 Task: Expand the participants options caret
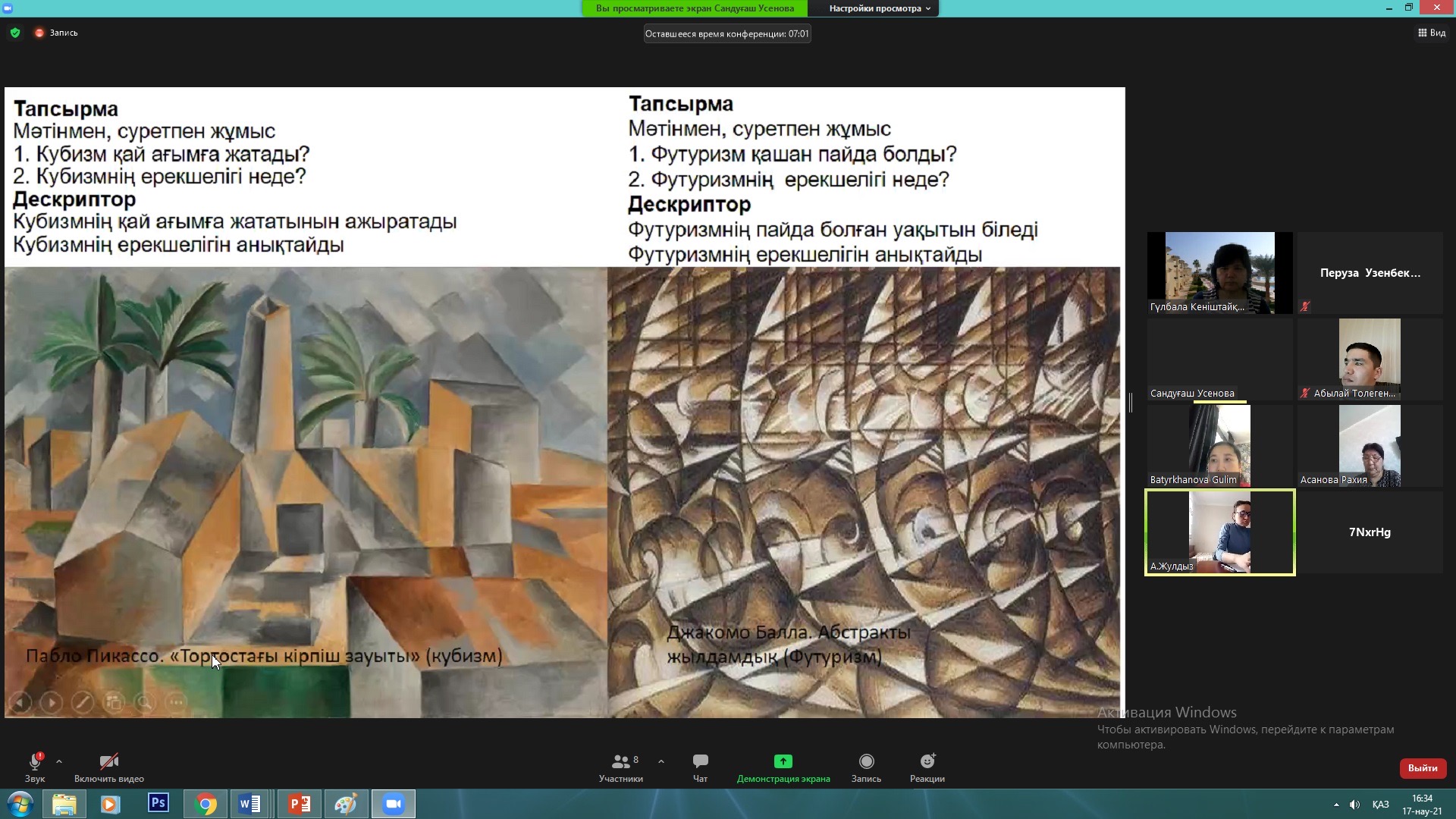[x=661, y=761]
